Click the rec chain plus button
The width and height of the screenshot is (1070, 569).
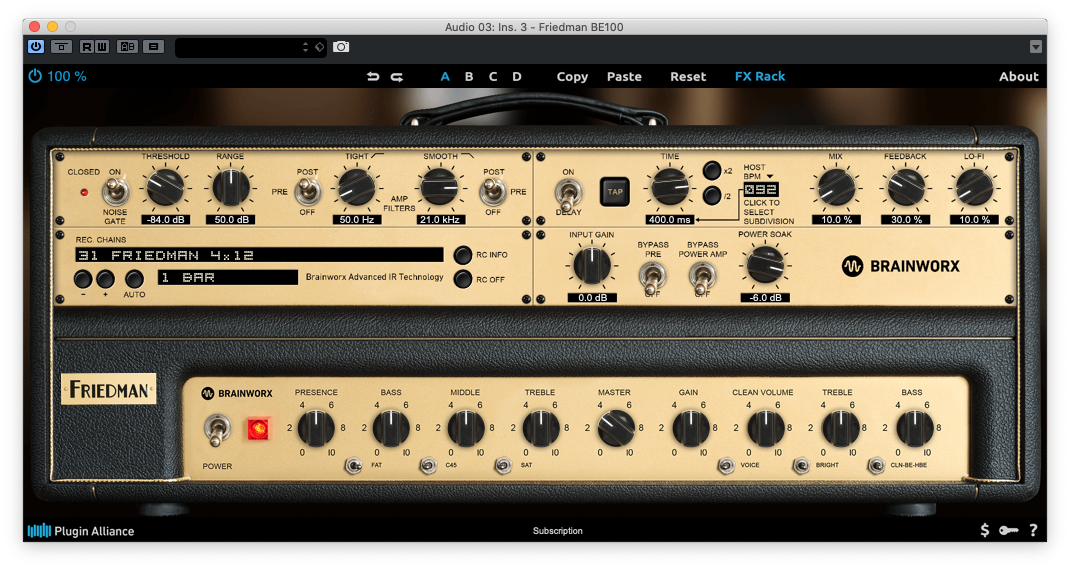point(105,278)
